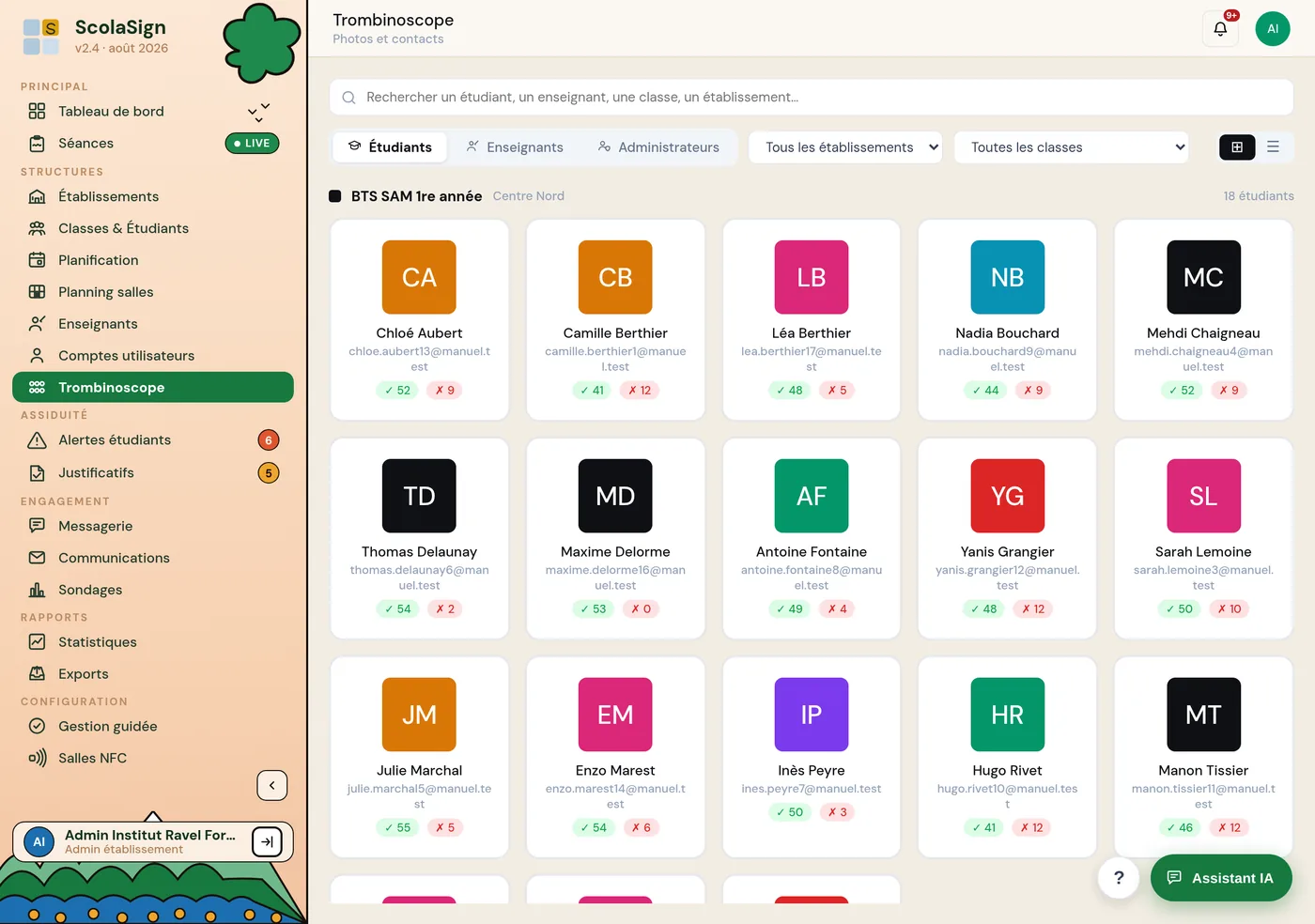Screen dimensions: 1315x924
Task: Open Planning salles menu item
Action: (x=153, y=292)
